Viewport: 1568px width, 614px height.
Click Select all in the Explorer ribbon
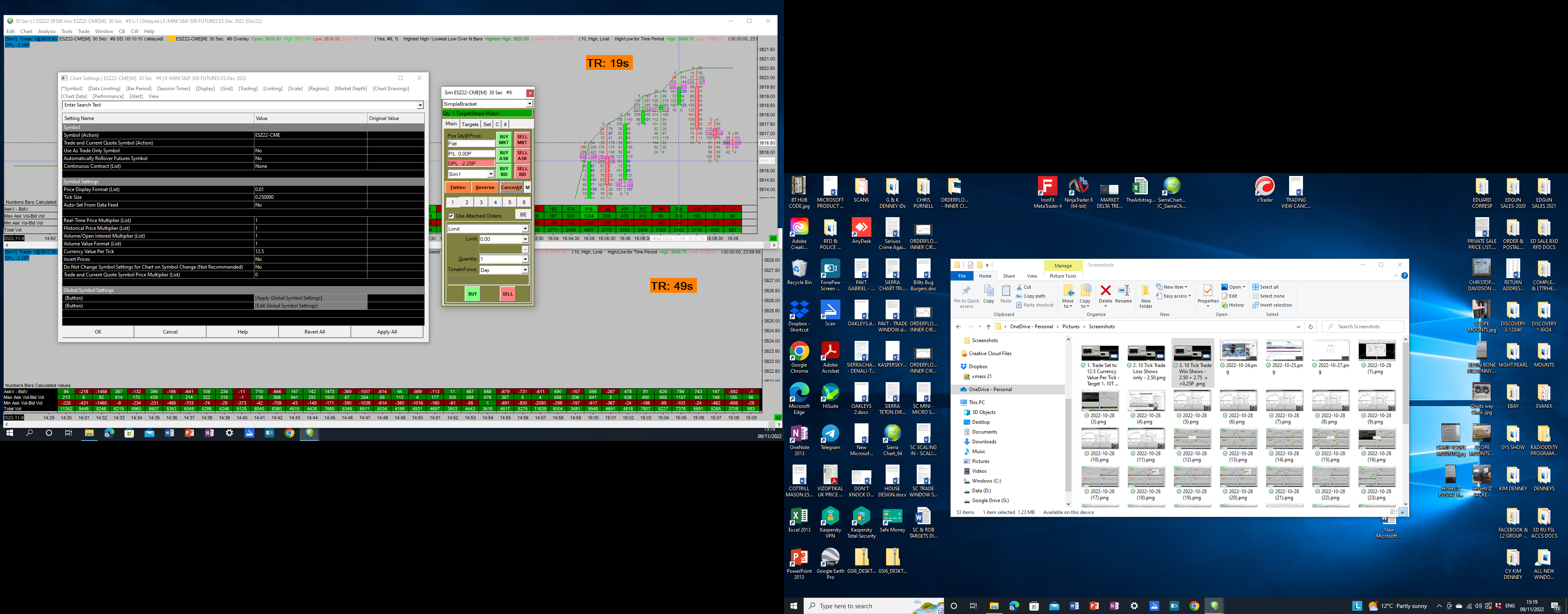(x=1265, y=287)
